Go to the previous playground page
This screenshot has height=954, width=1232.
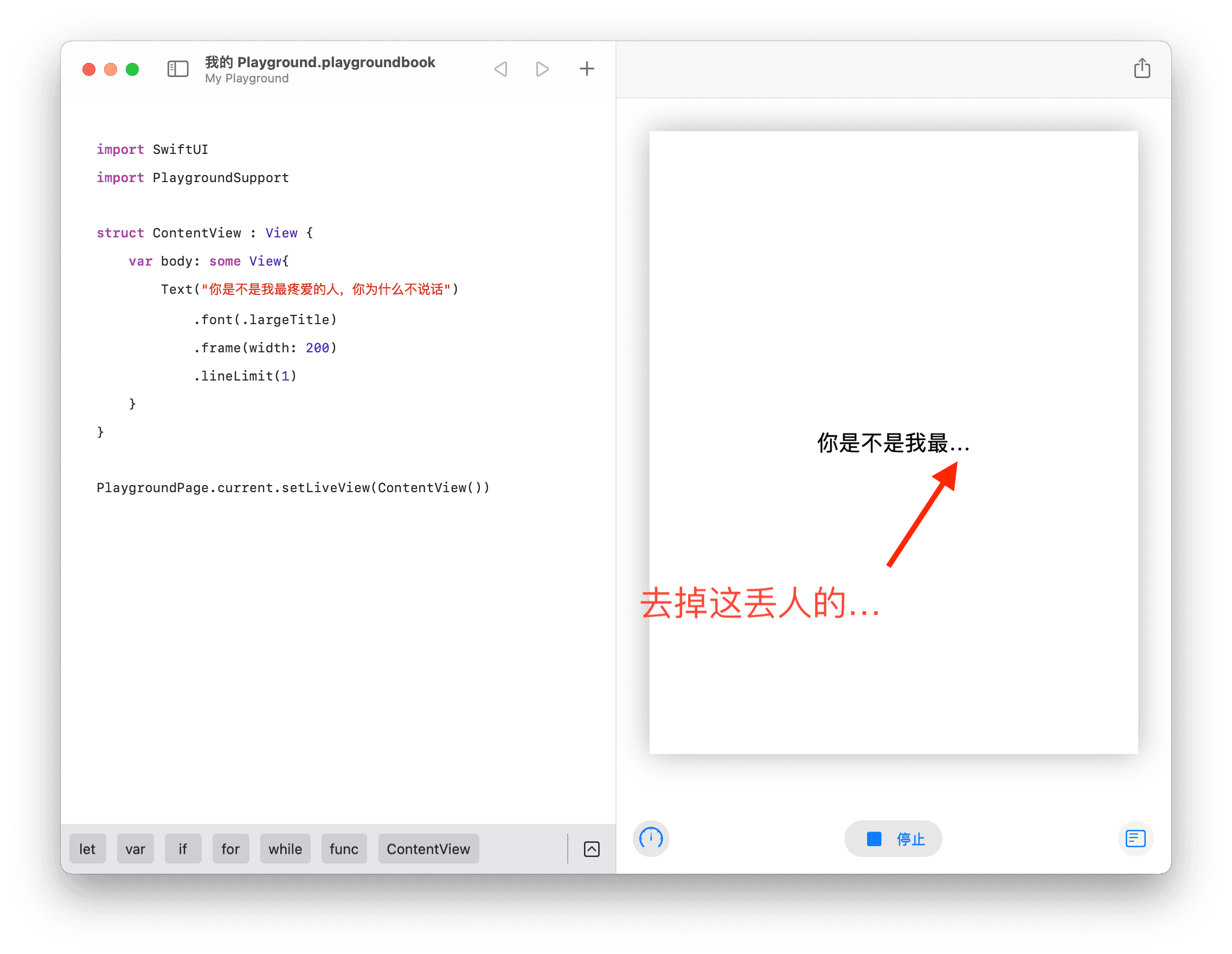pyautogui.click(x=501, y=69)
